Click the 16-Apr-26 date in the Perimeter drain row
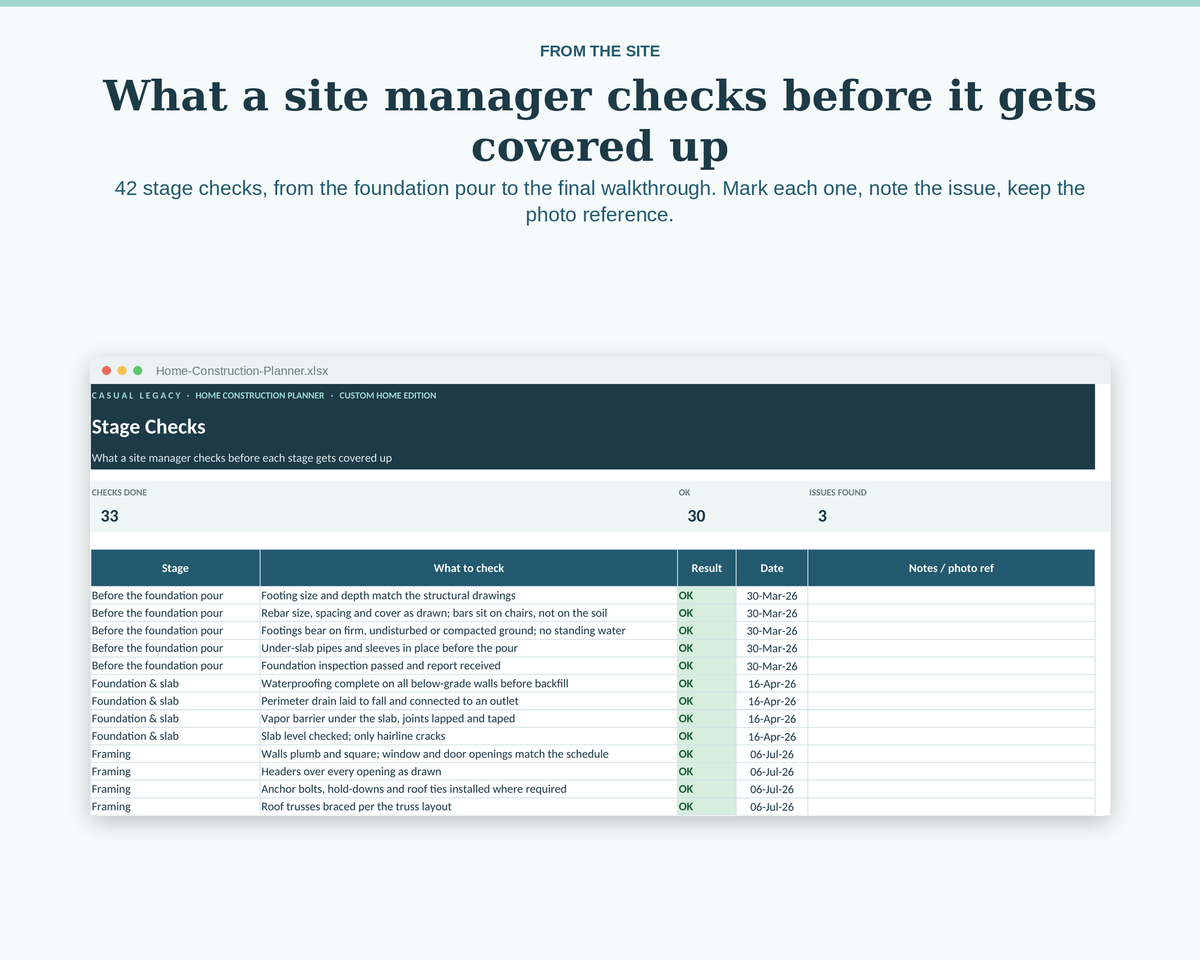1200x960 pixels. click(x=772, y=701)
